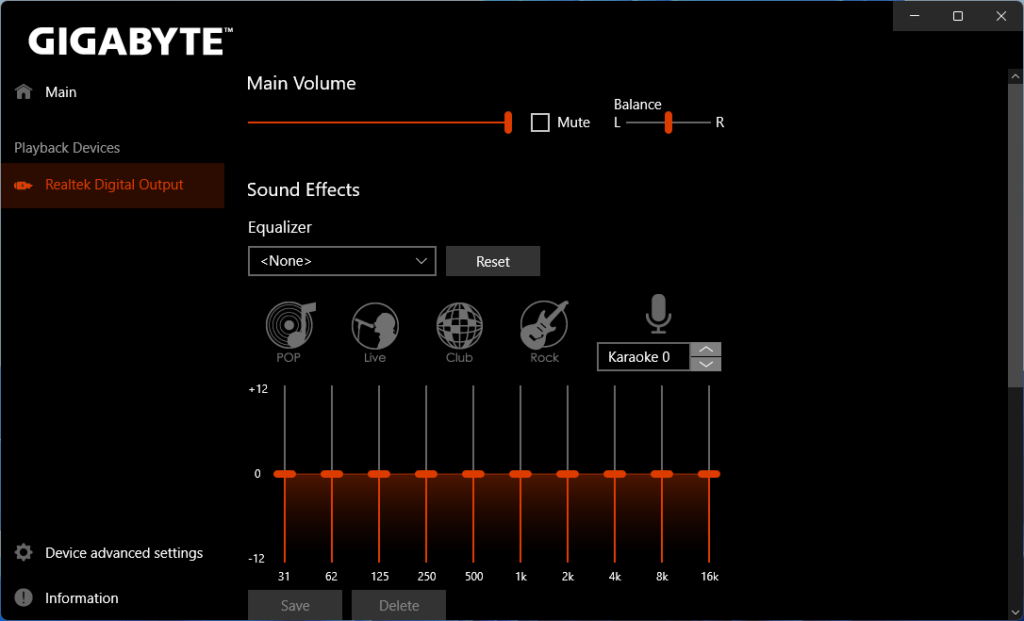Select the POP equalizer preset icon
Image resolution: width=1024 pixels, height=621 pixels.
point(289,322)
